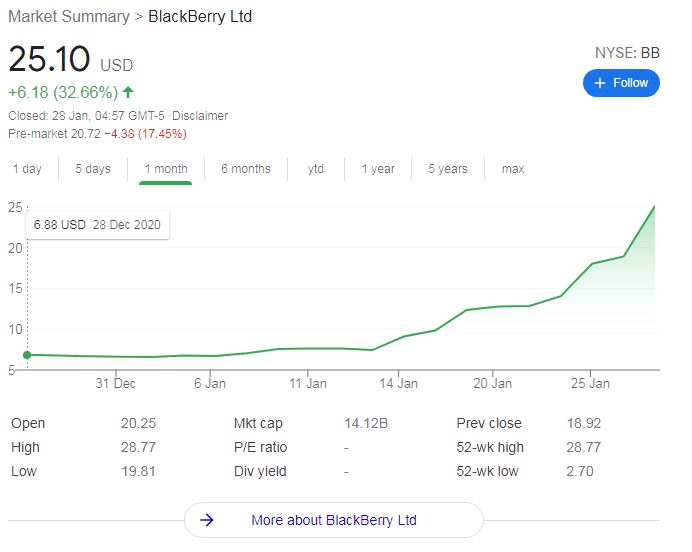Click the Open value 20.25
Image resolution: width=692 pixels, height=552 pixels.
139,423
